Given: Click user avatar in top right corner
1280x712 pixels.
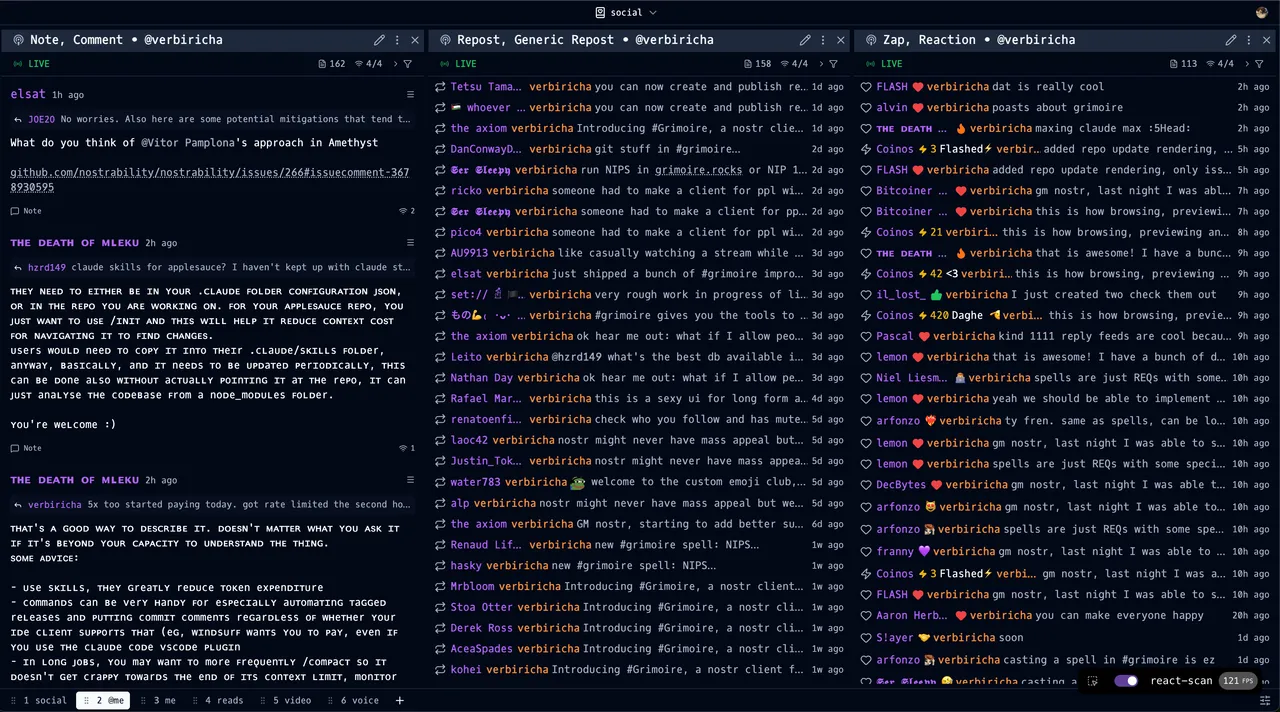Looking at the screenshot, I should [x=1261, y=13].
